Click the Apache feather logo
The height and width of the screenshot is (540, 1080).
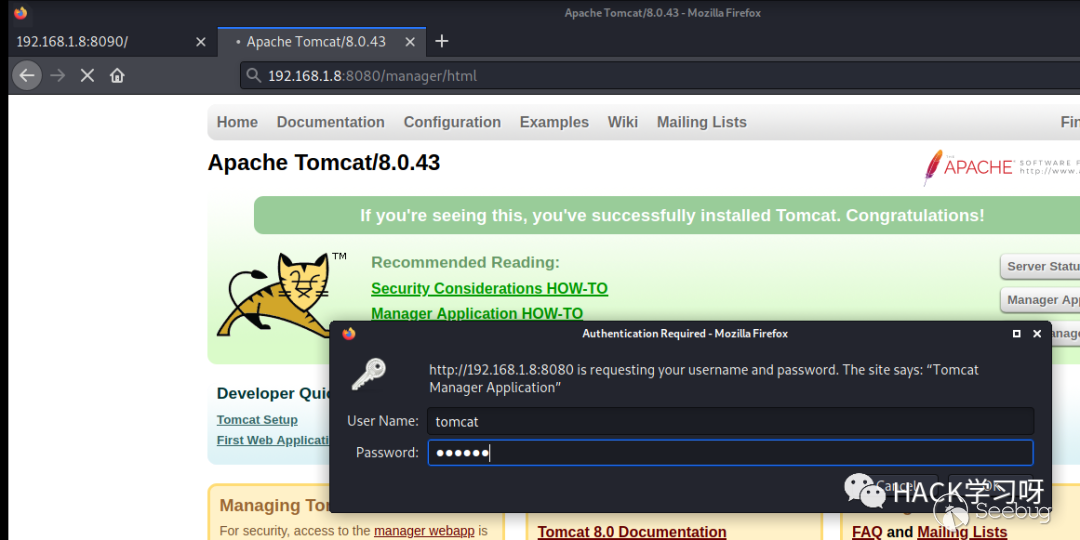point(933,167)
